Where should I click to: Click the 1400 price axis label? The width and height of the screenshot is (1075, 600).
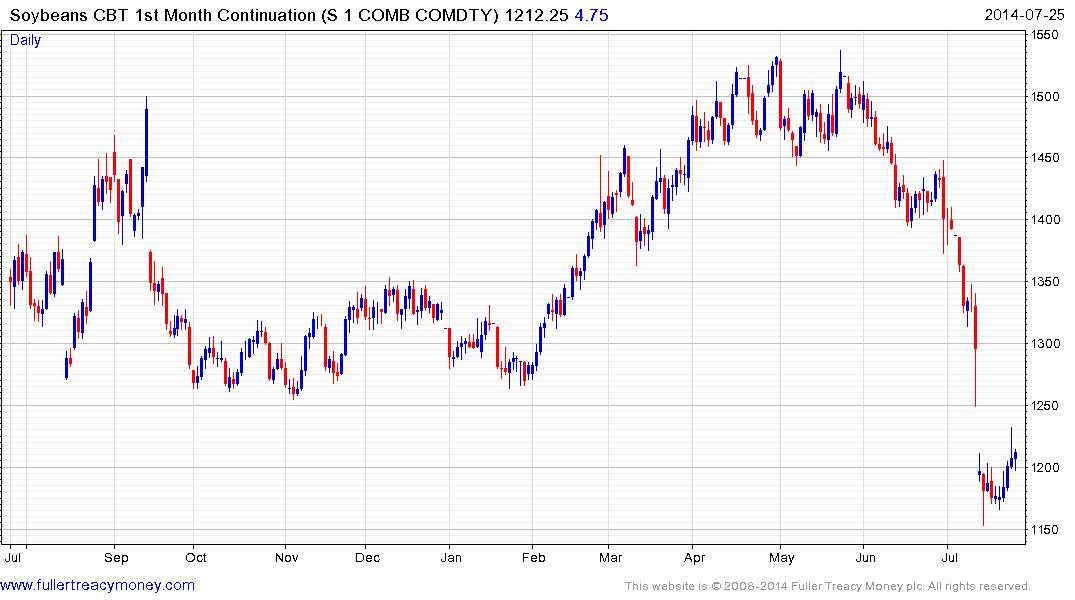[x=1045, y=220]
